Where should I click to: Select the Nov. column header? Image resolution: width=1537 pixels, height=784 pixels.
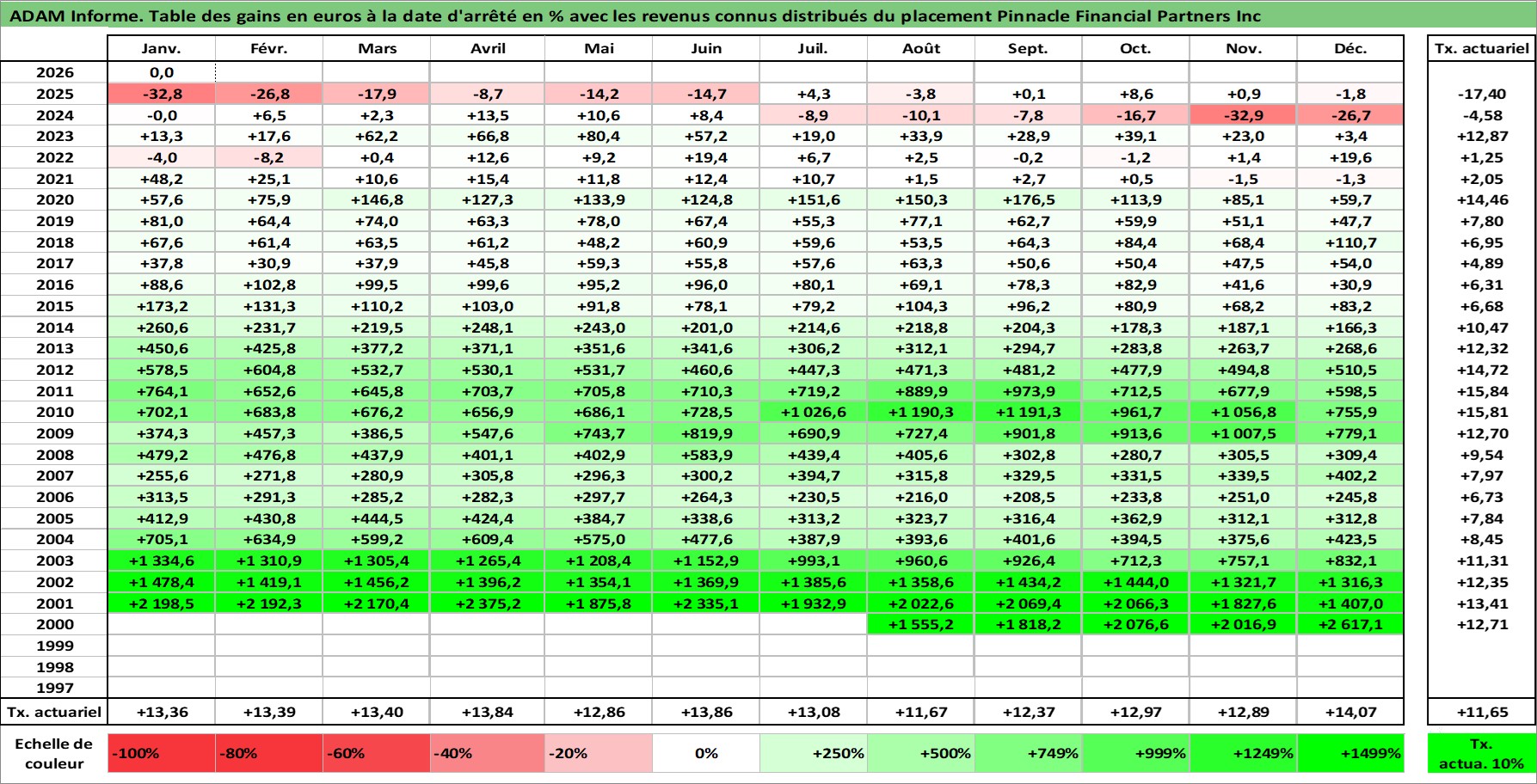coord(1244,48)
